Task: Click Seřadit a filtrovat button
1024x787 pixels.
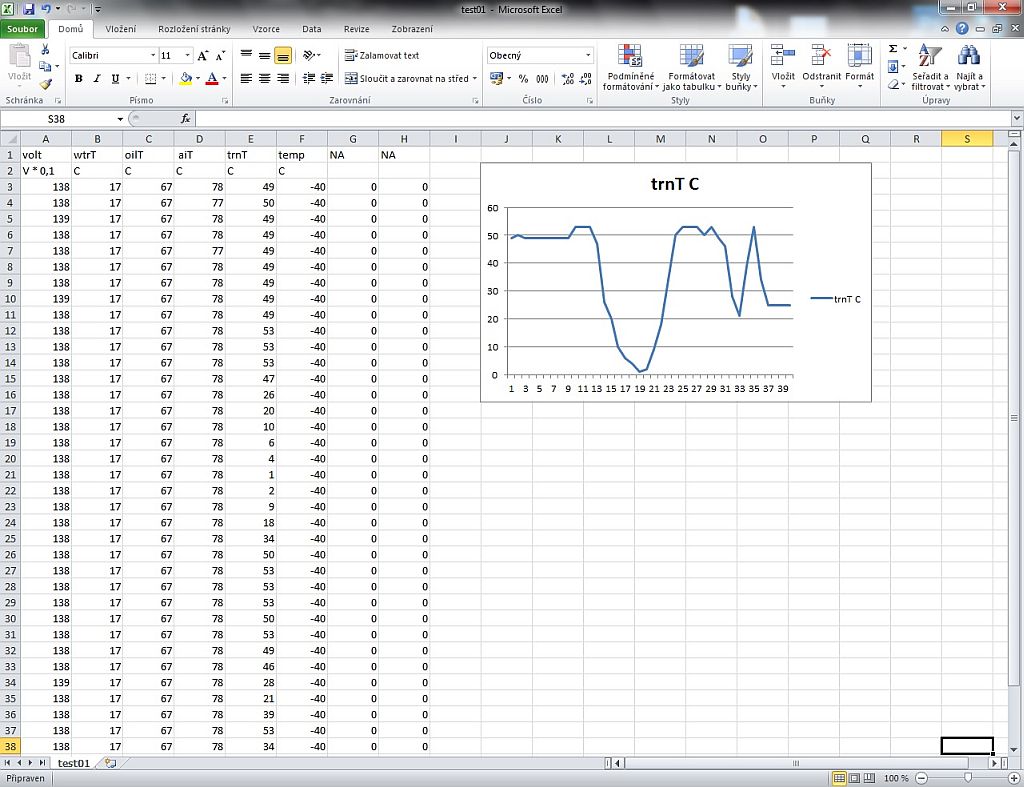Action: coord(929,69)
